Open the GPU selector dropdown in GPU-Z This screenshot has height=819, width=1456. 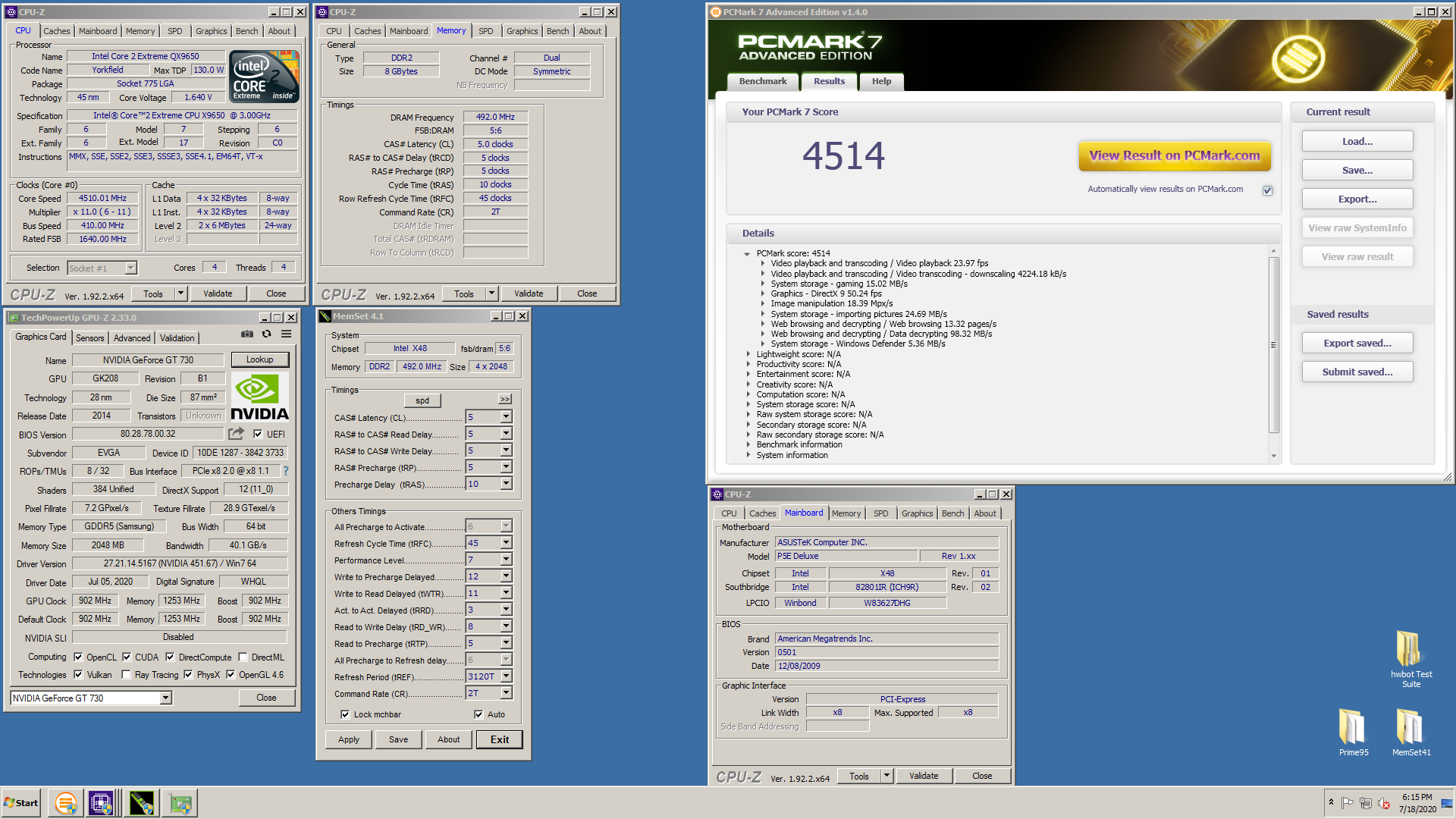click(x=165, y=698)
